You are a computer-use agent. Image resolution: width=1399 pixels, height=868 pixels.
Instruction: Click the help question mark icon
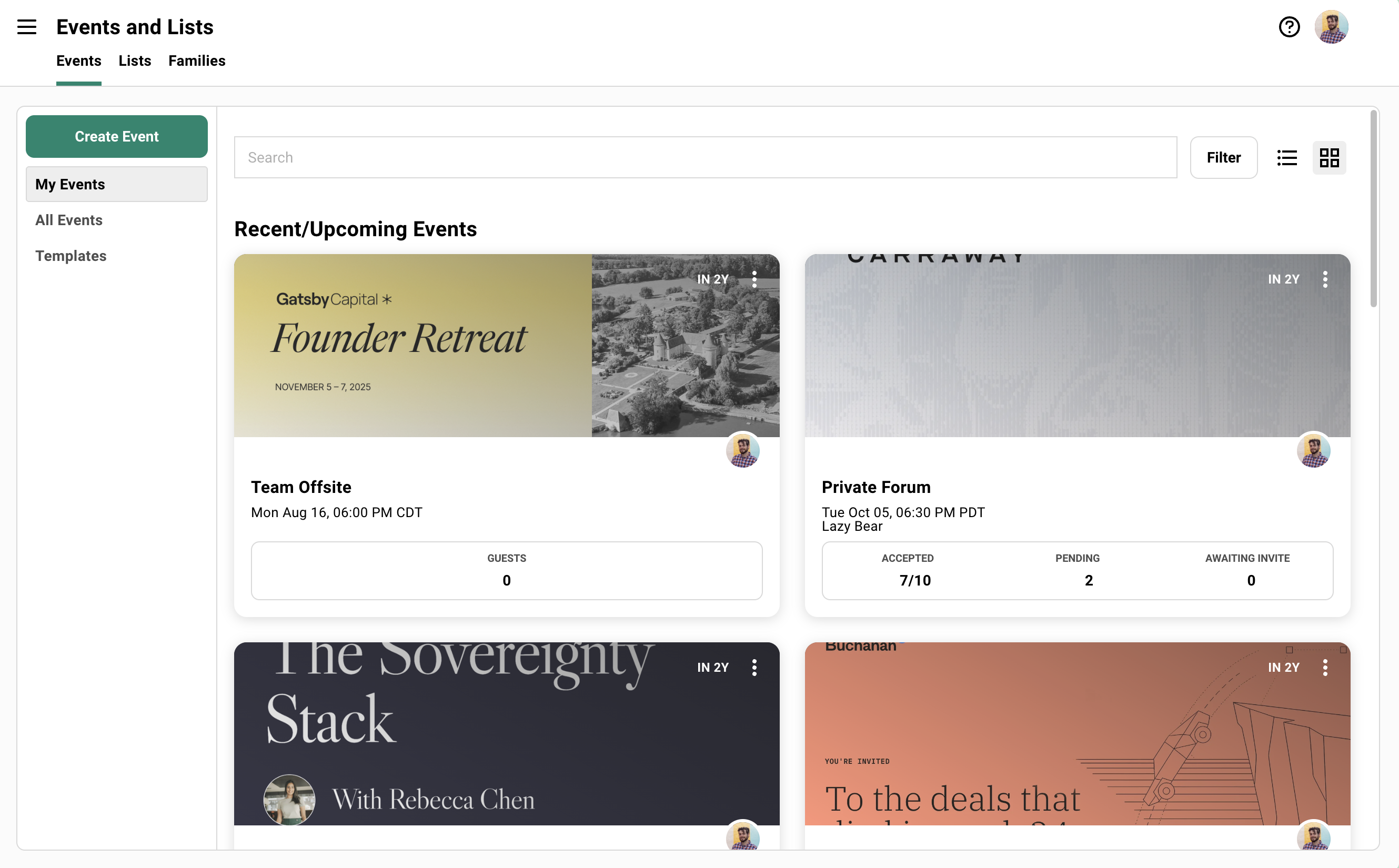[1289, 26]
